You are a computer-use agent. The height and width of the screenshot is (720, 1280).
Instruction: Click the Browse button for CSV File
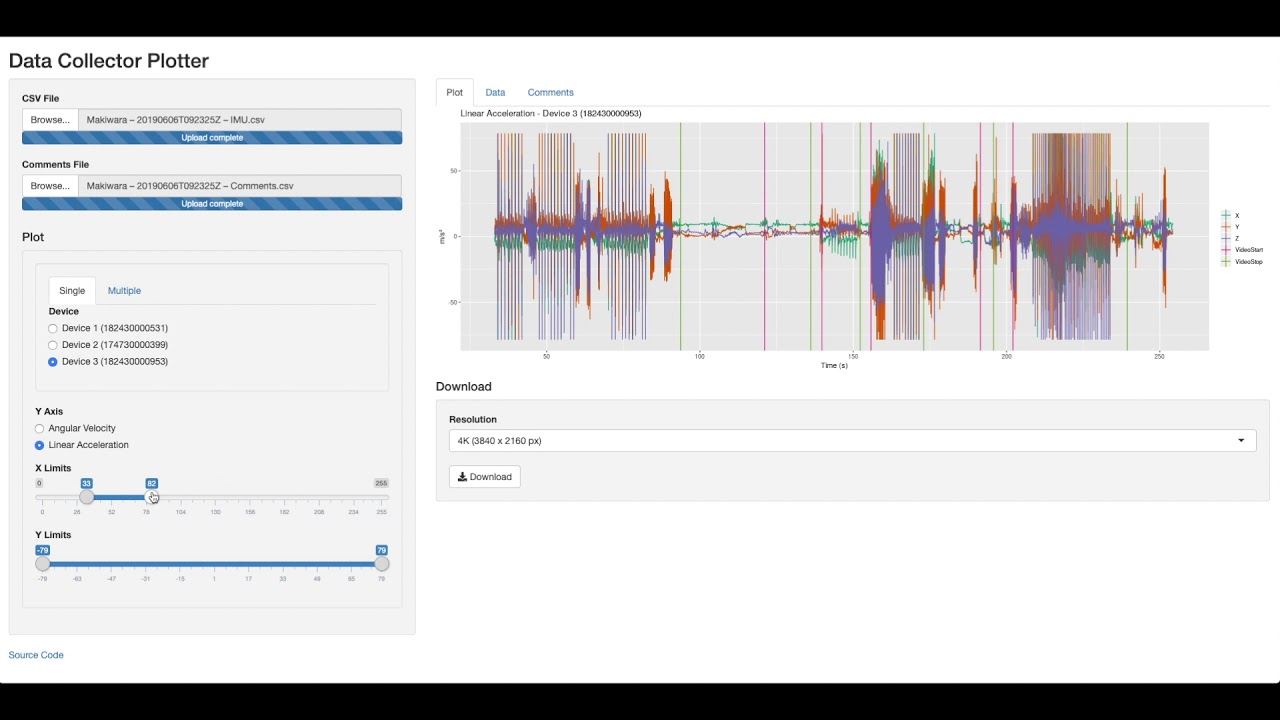click(x=50, y=120)
